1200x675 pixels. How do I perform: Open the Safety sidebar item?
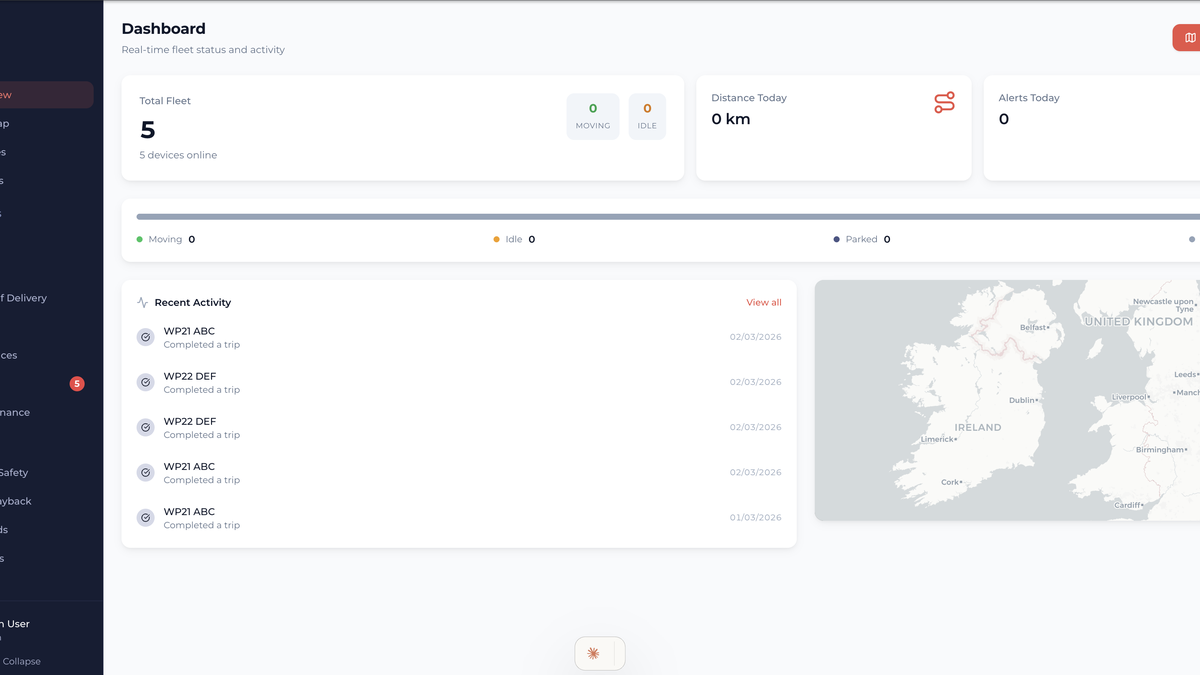pos(14,472)
